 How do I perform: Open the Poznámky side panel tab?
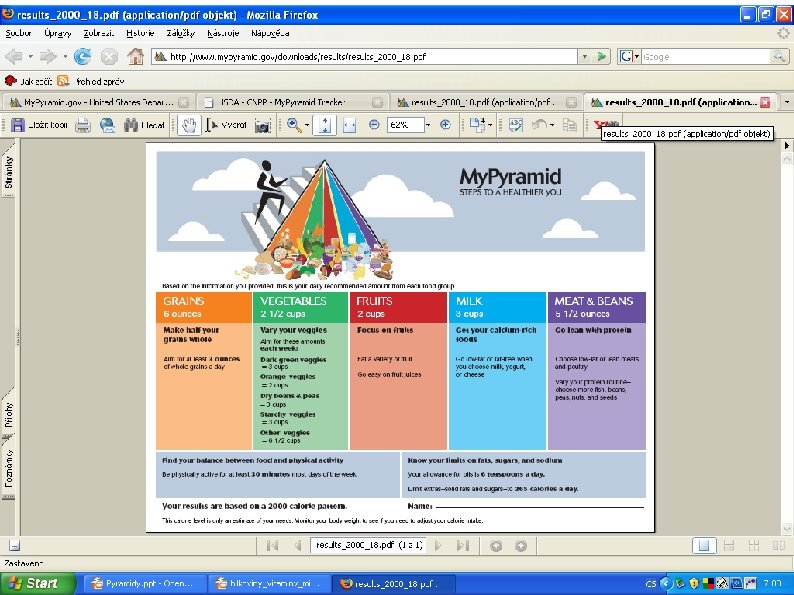(x=9, y=468)
